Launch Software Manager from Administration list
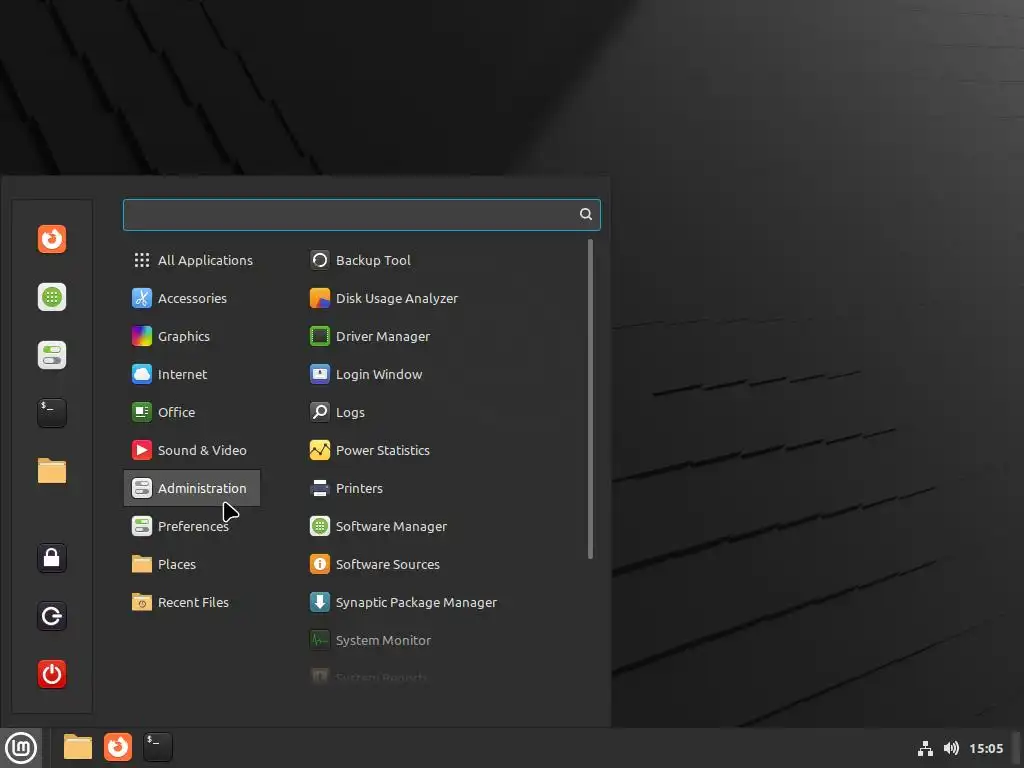 444,526
